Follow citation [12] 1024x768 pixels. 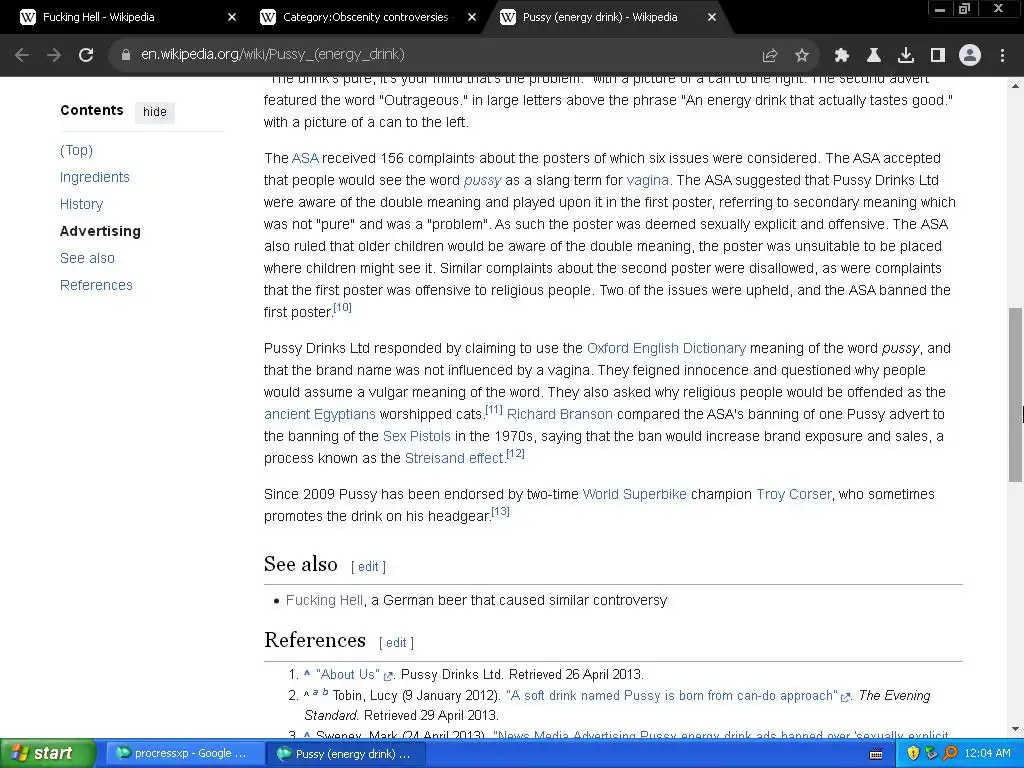click(x=515, y=453)
